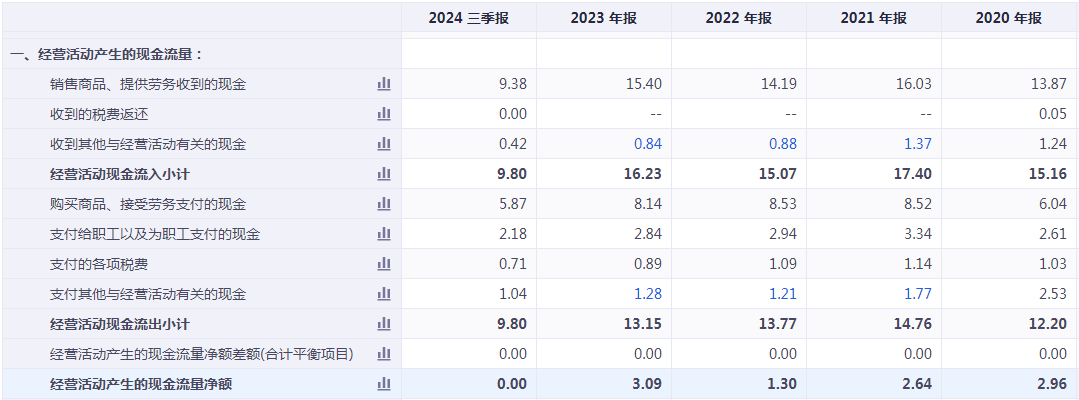Click the 2023 blue value 0.84
1079x400 pixels.
click(647, 144)
